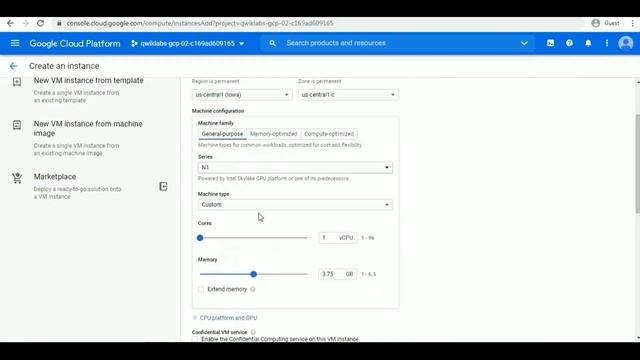The width and height of the screenshot is (640, 360).
Task: Click the 'Machine configuration' heading
Action: tap(218, 111)
